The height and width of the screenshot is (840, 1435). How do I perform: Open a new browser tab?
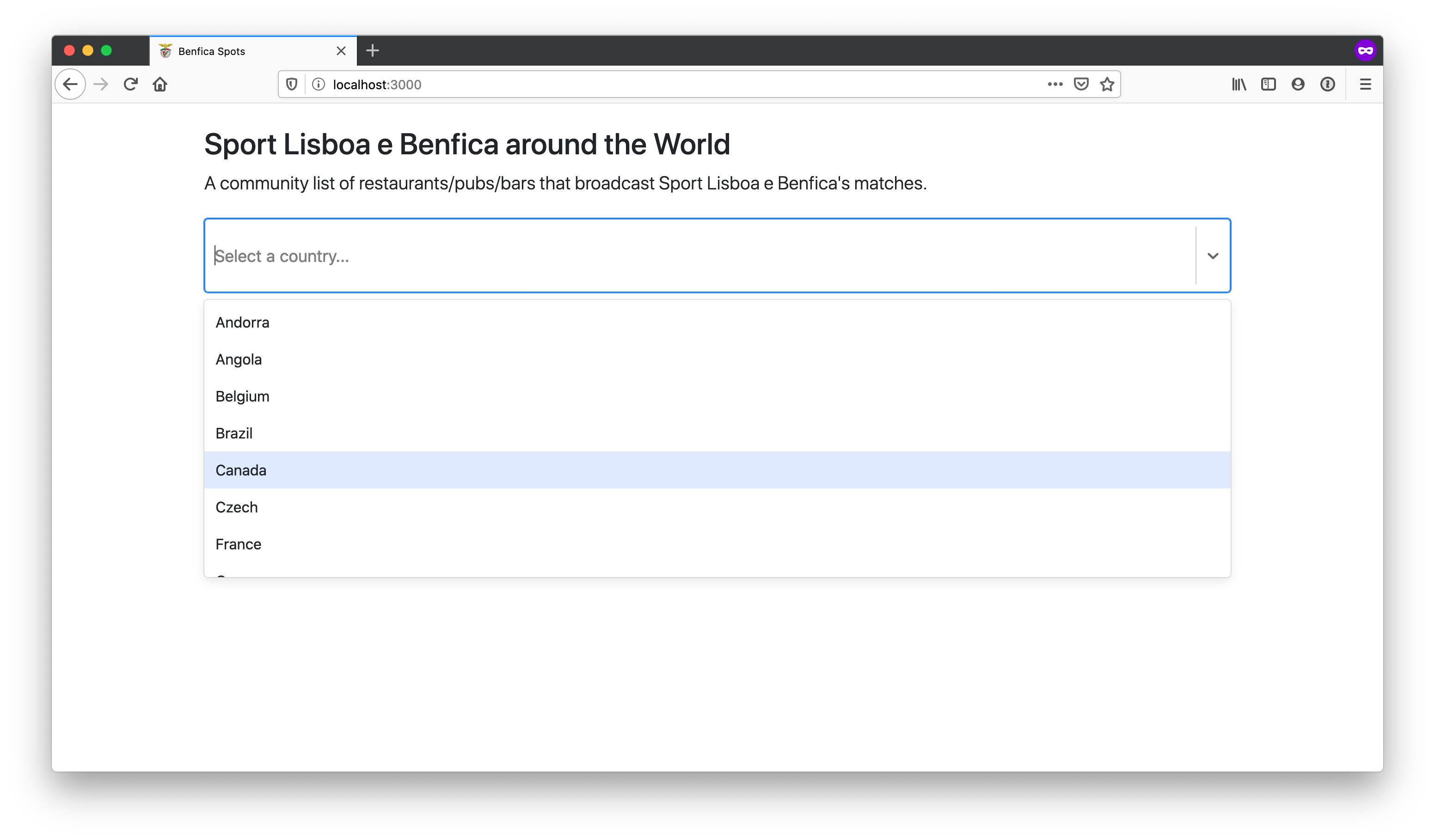pyautogui.click(x=373, y=51)
